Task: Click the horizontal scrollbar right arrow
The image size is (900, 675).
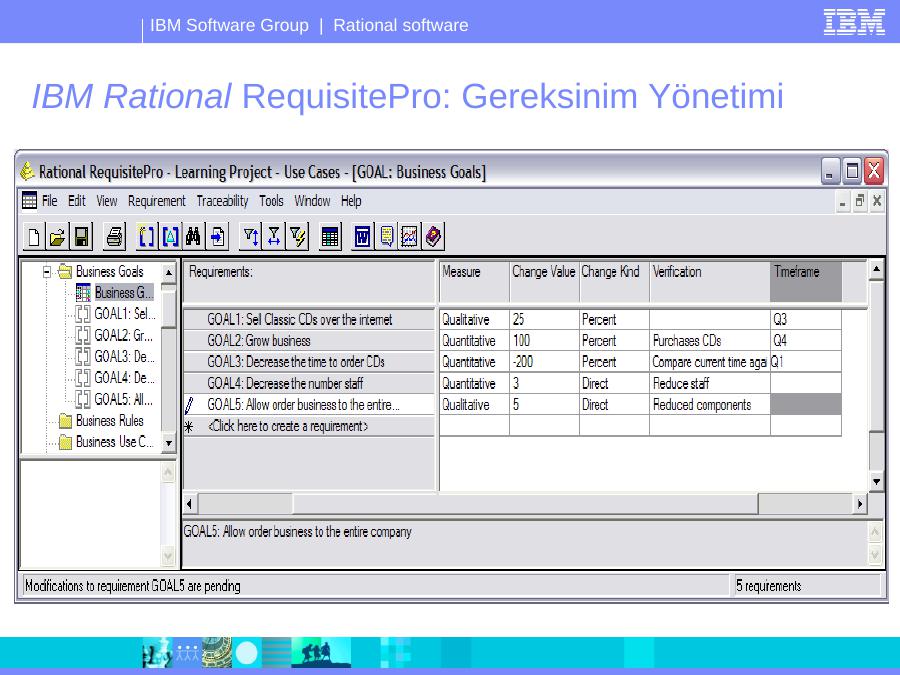Action: tap(860, 504)
